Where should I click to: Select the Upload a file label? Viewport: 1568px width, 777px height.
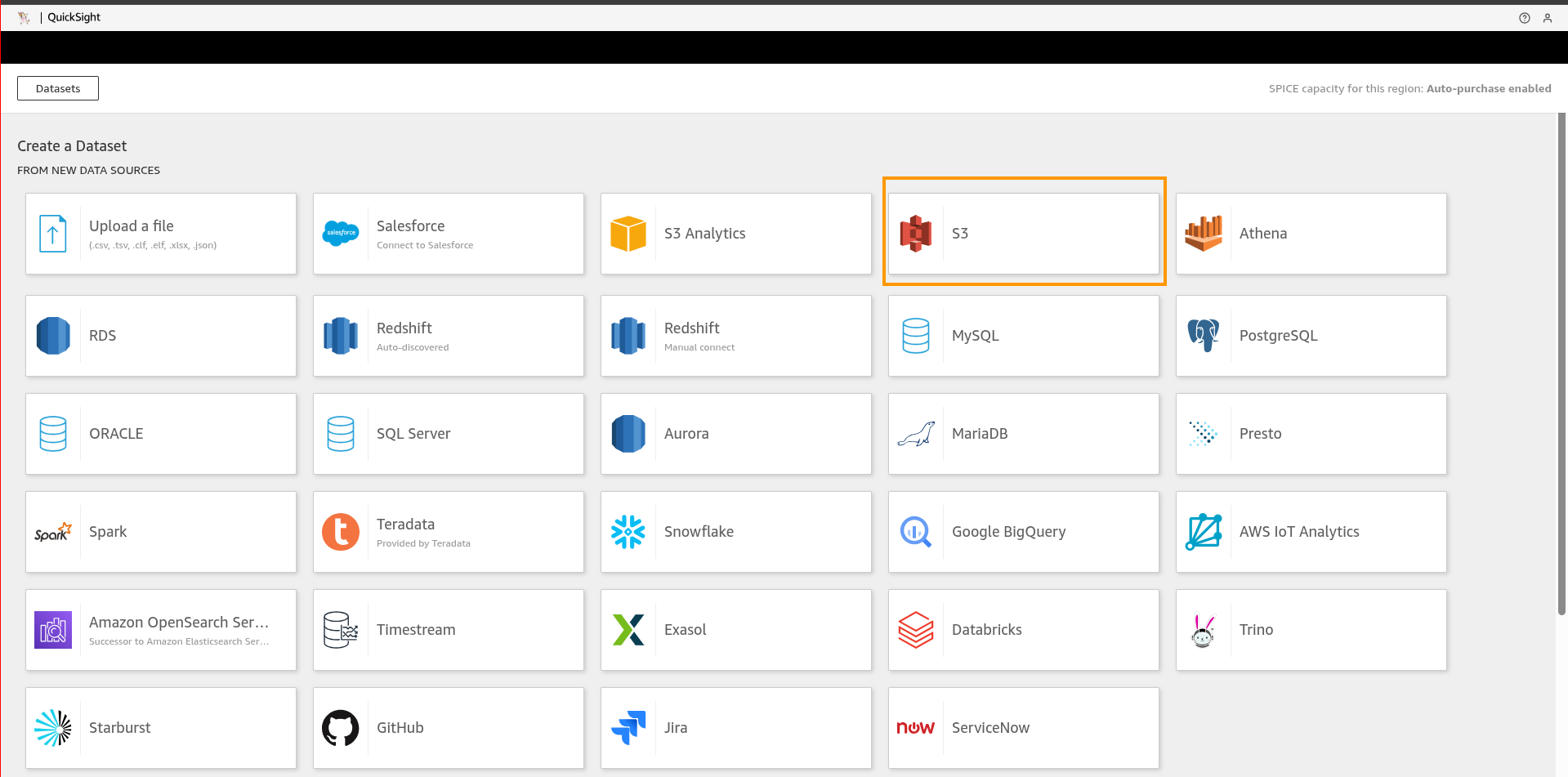click(132, 226)
